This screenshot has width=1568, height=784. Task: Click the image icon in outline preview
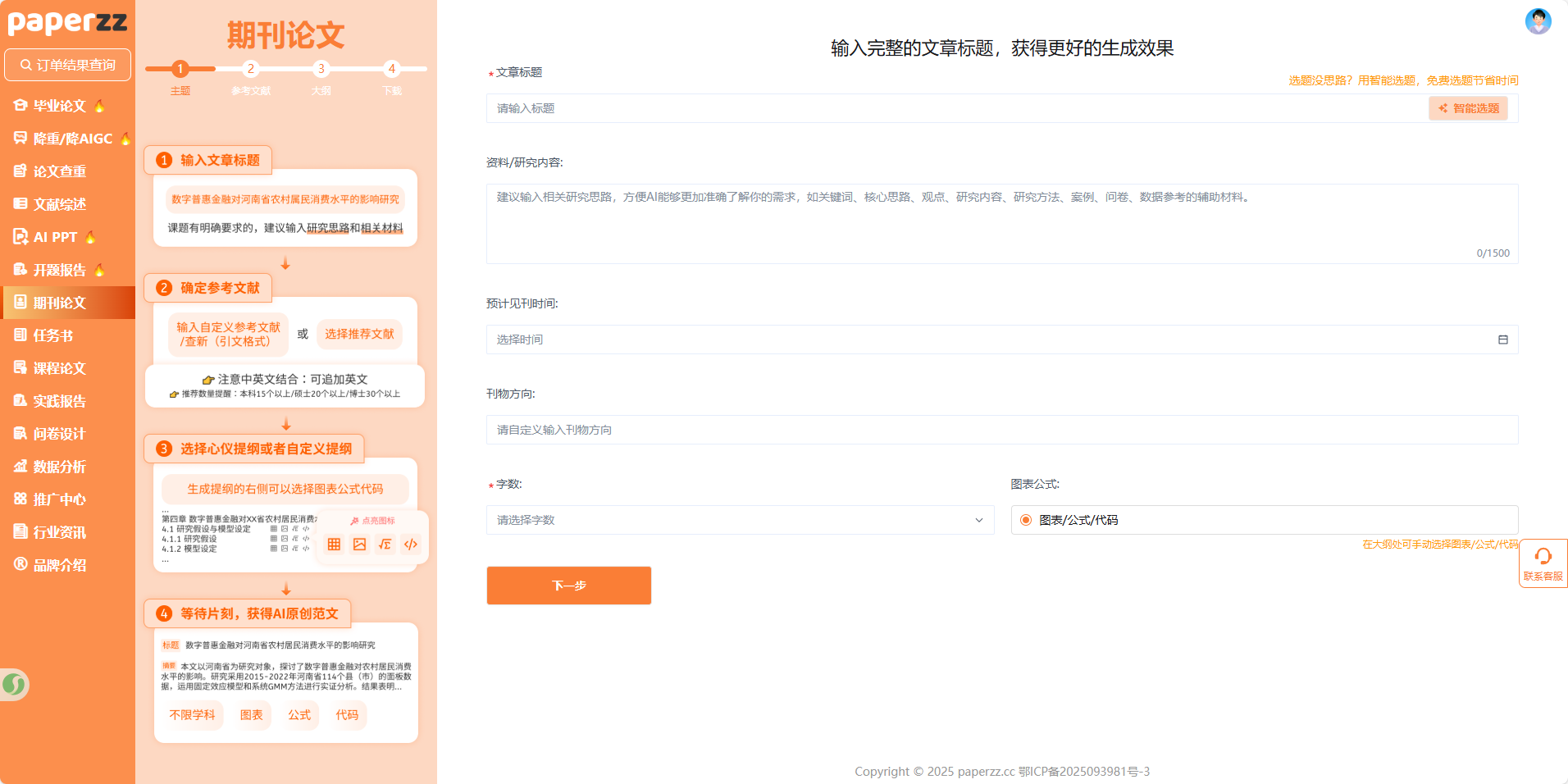click(359, 545)
